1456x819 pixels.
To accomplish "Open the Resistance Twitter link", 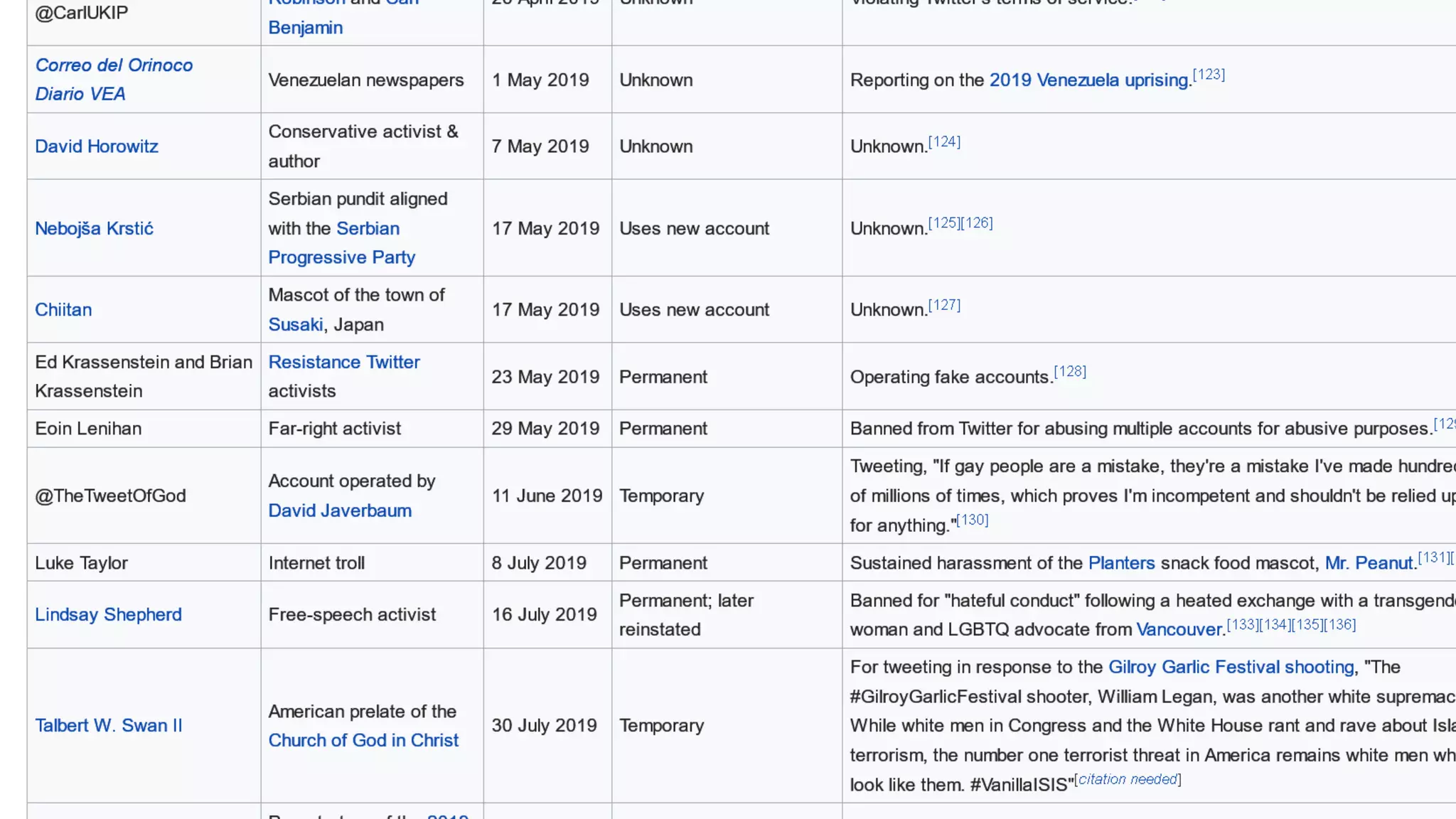I will (344, 363).
